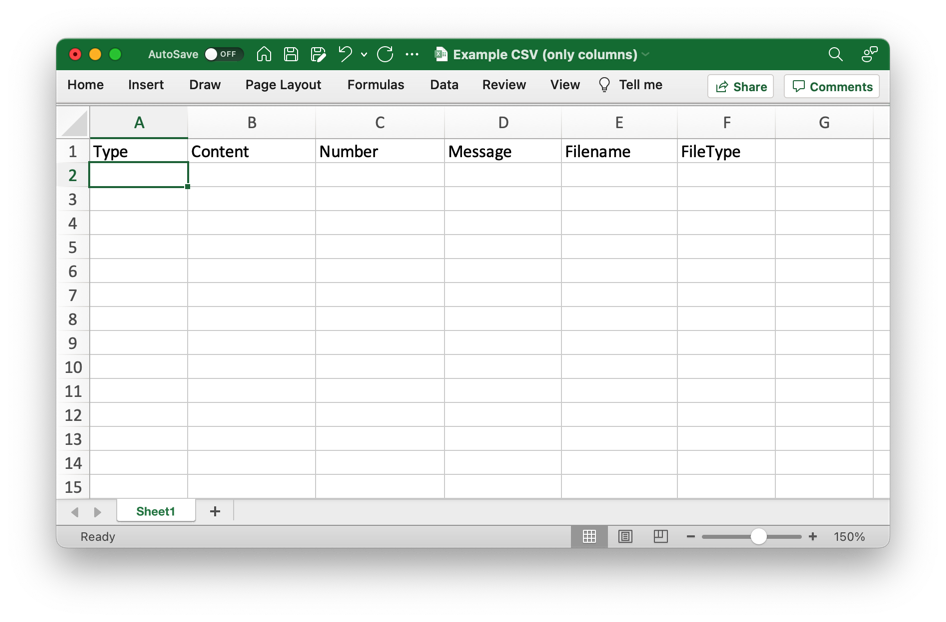The height and width of the screenshot is (622, 946).
Task: Open the more toolbar options ellipsis
Action: (412, 54)
